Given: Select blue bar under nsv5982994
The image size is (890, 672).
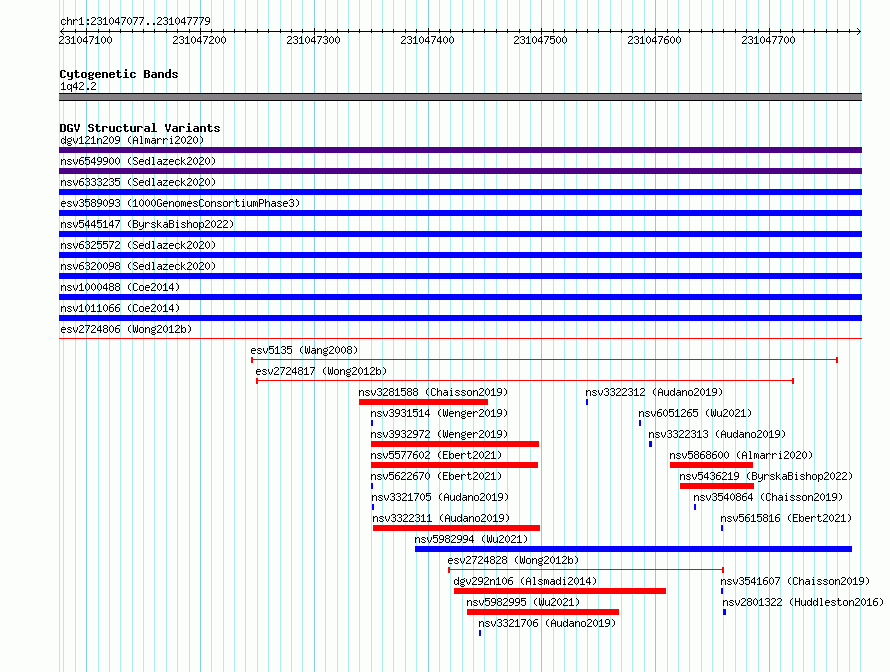Looking at the screenshot, I should (633, 549).
